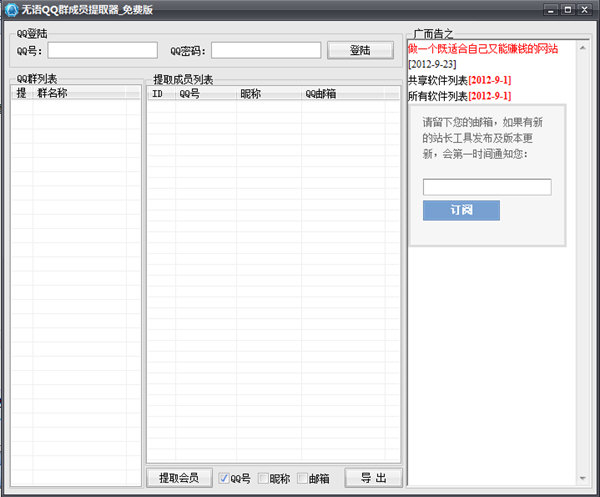Open the red 做一个既适合自己又能赚钱的网站 link

pyautogui.click(x=483, y=49)
